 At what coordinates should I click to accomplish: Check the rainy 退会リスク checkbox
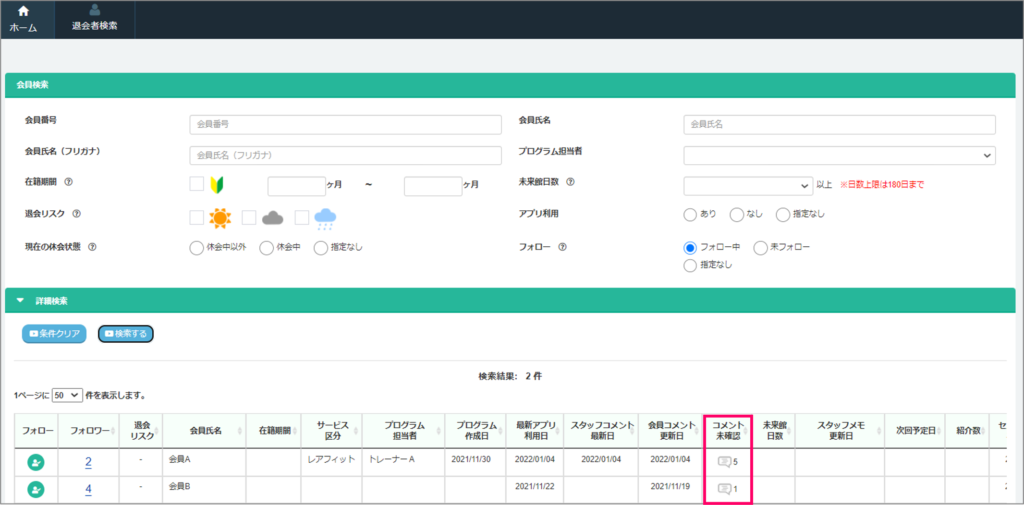point(302,217)
